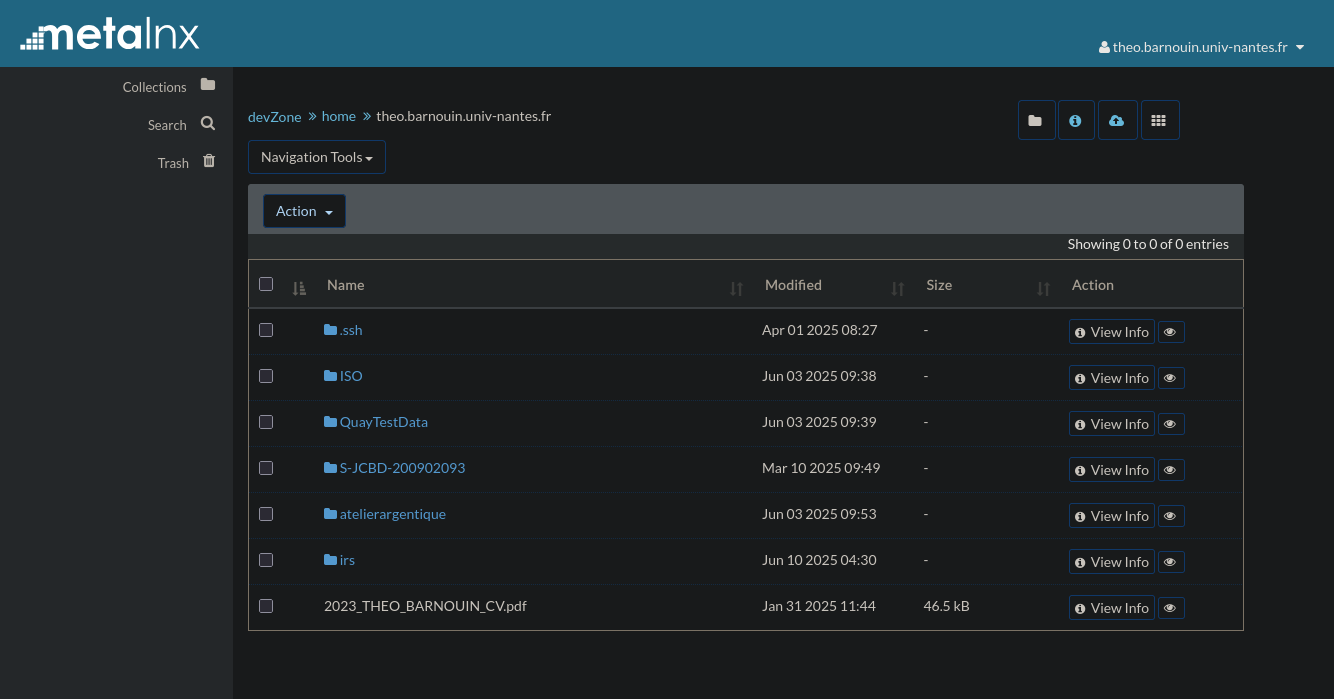1334x699 pixels.
Task: Open collection info via the info icon button
Action: (1076, 120)
